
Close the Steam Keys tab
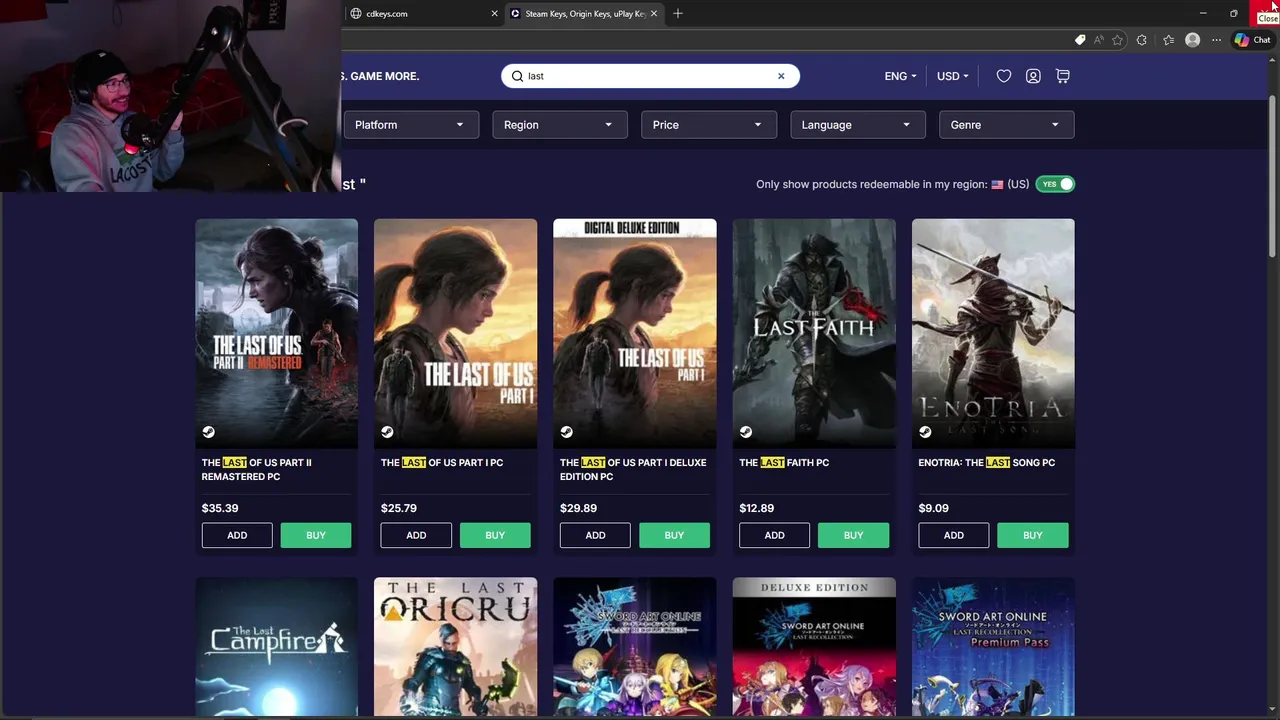[654, 13]
